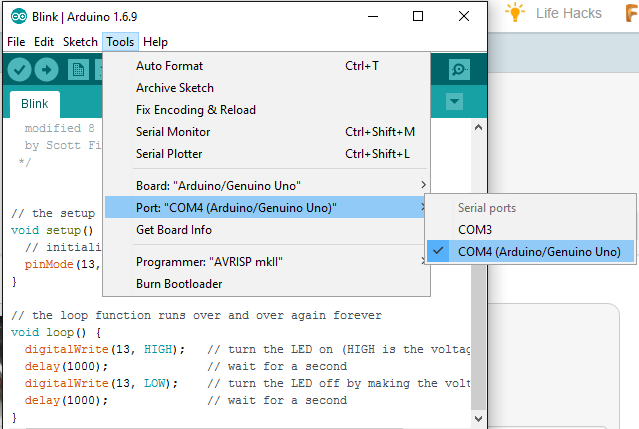Click the editor scroll down arrow

point(478,418)
